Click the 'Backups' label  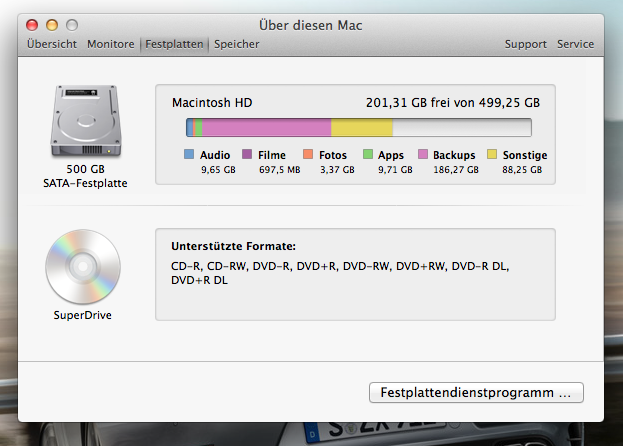pyautogui.click(x=454, y=155)
